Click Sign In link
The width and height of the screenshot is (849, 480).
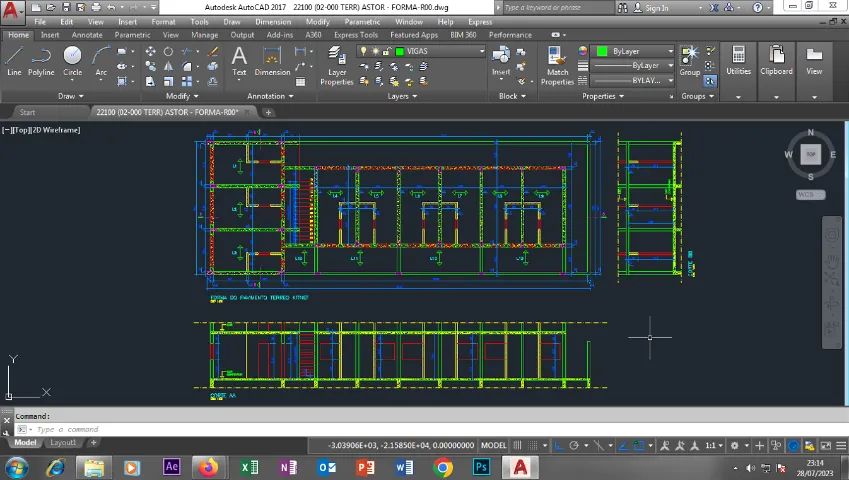pyautogui.click(x=656, y=8)
